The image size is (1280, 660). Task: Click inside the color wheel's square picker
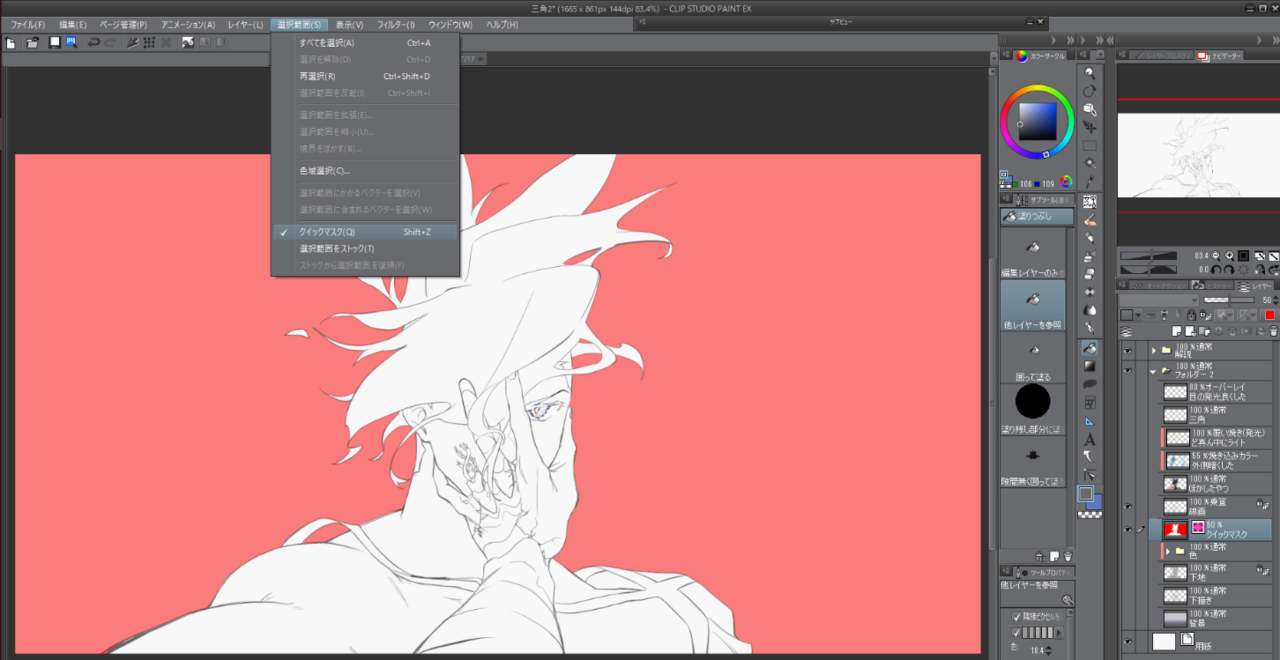point(1037,121)
